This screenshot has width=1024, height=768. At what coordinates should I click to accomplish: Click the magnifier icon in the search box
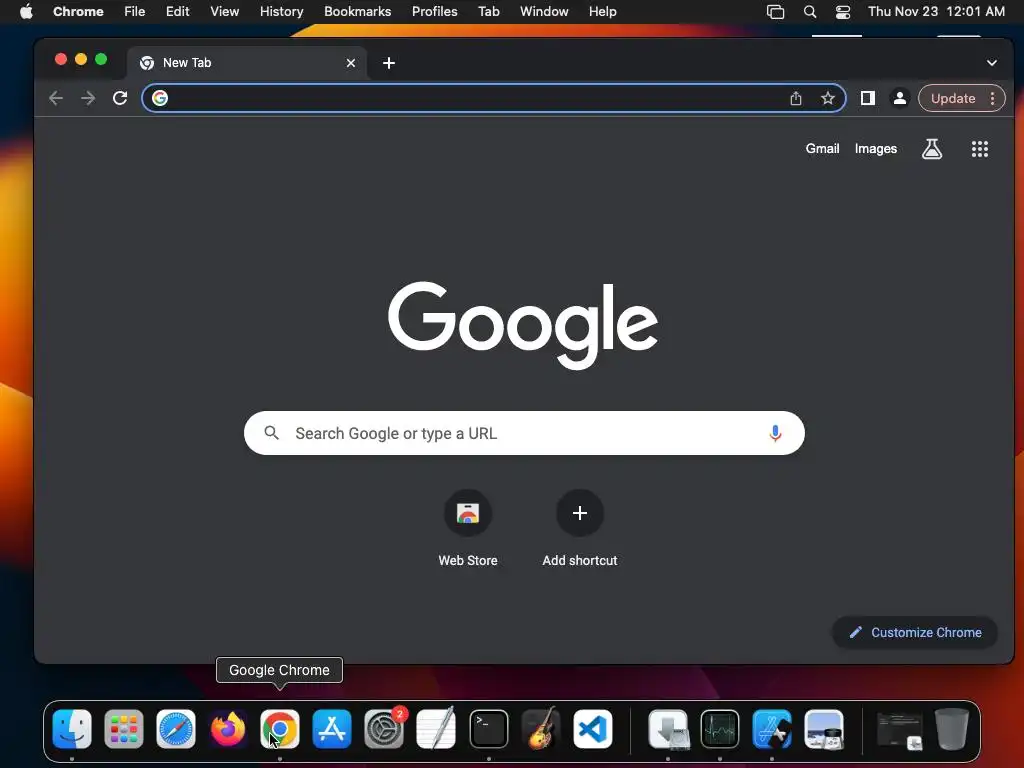tap(272, 433)
